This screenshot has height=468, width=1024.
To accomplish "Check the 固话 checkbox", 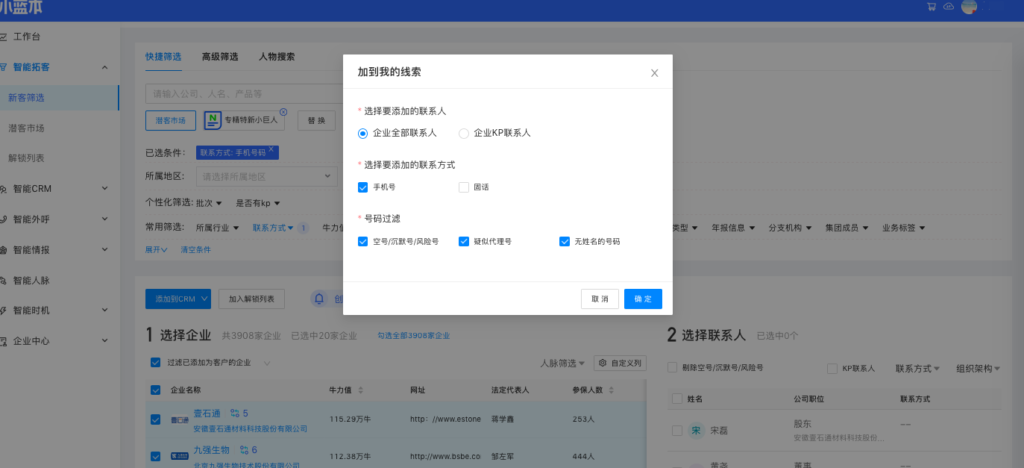I will tap(463, 187).
